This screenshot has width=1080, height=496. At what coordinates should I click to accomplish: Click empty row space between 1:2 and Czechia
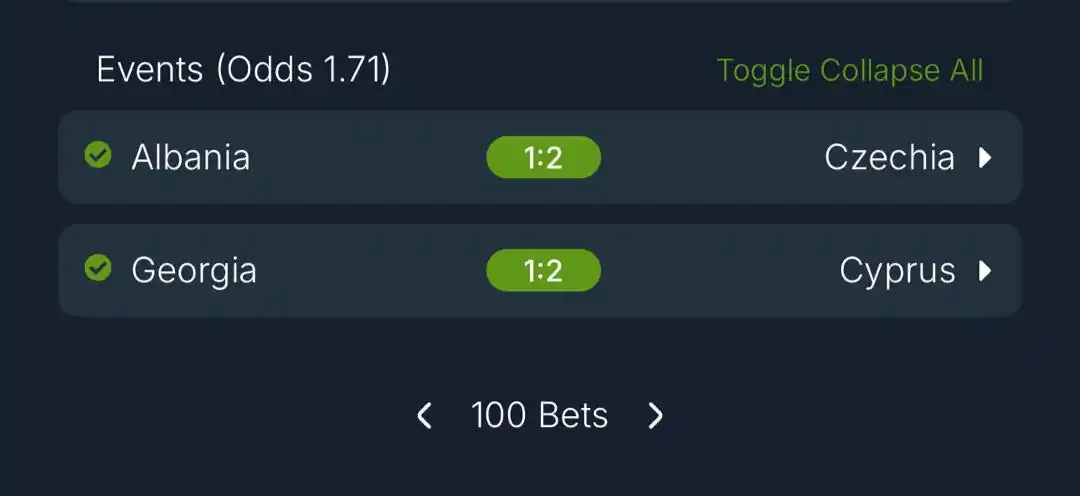(x=712, y=158)
